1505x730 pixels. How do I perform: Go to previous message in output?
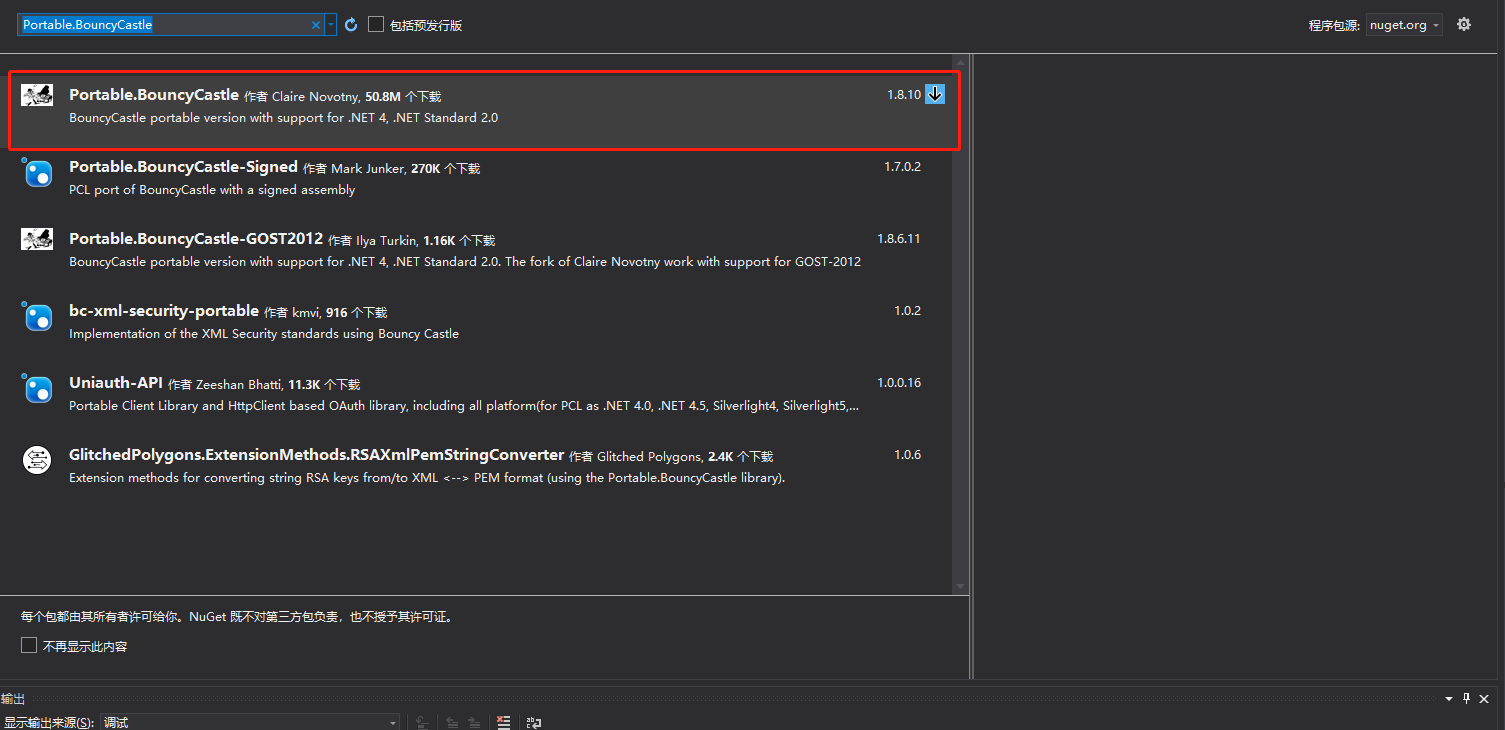coord(452,722)
